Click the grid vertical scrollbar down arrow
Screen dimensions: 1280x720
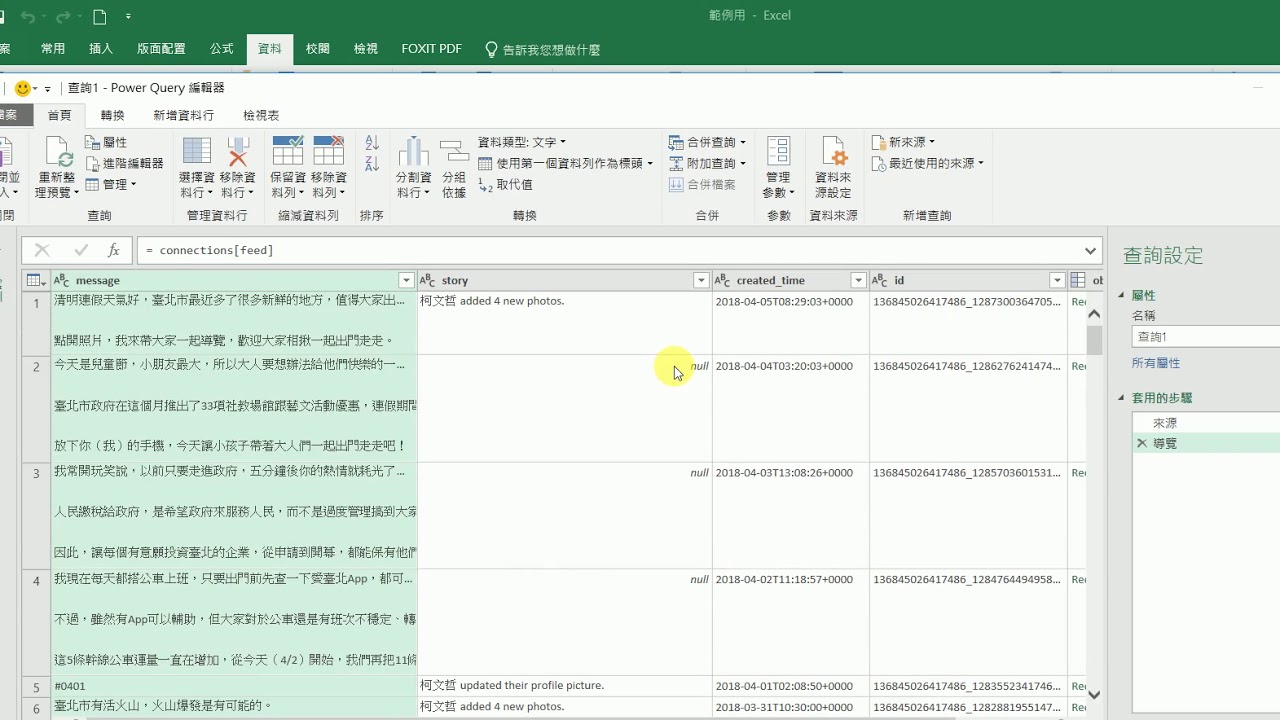coord(1094,694)
